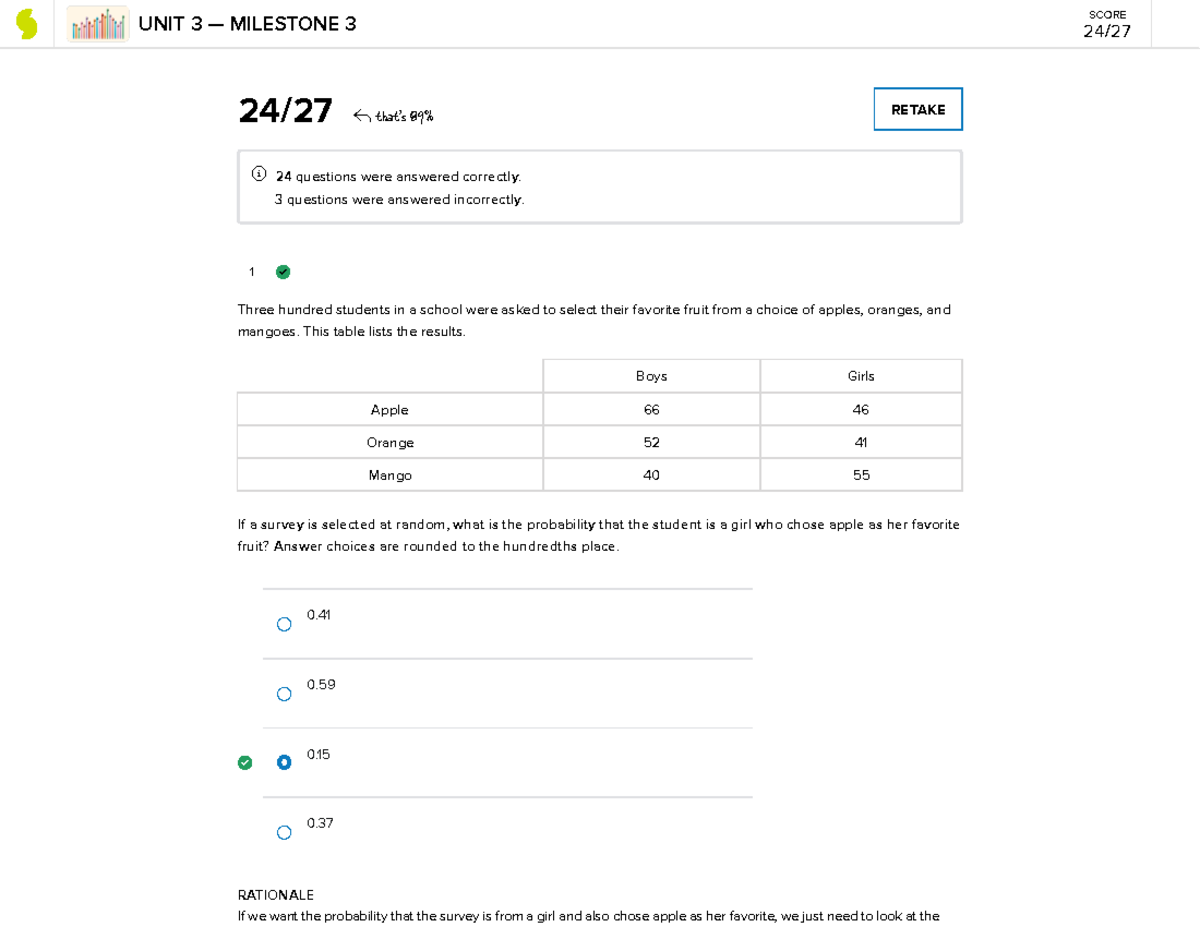Click the Mango row label

(389, 476)
